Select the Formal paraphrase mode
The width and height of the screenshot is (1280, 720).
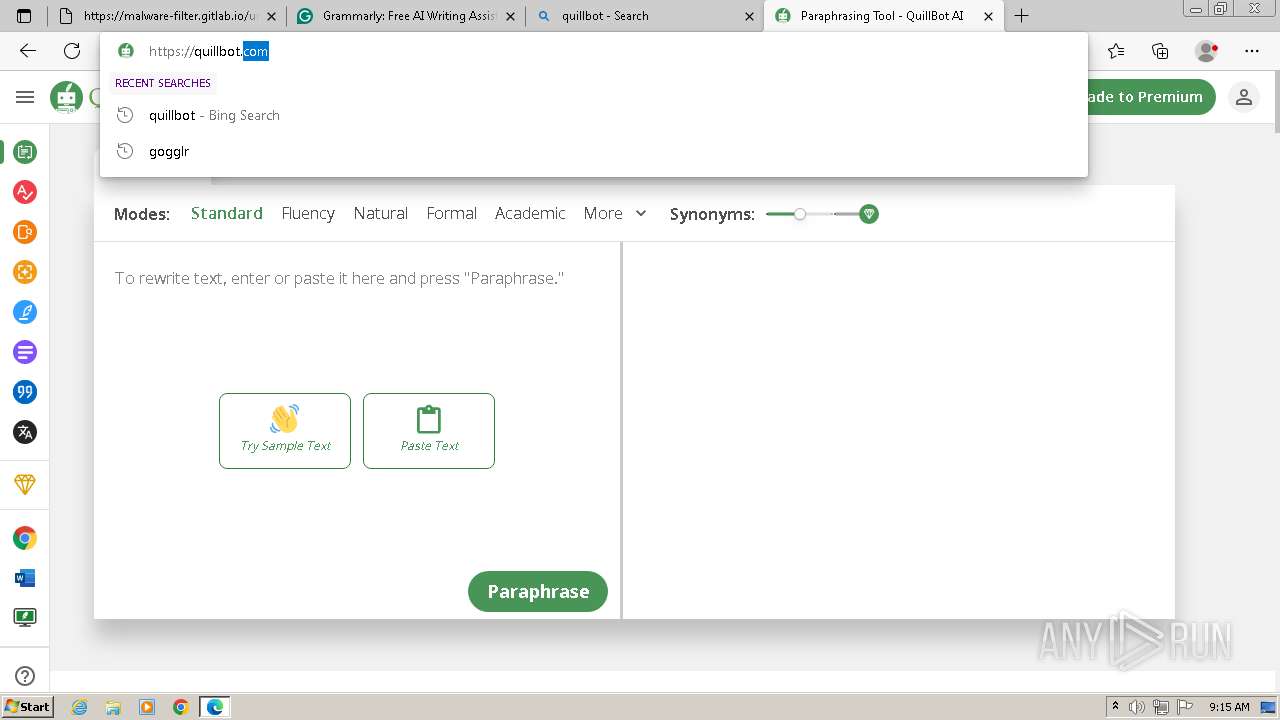452,213
